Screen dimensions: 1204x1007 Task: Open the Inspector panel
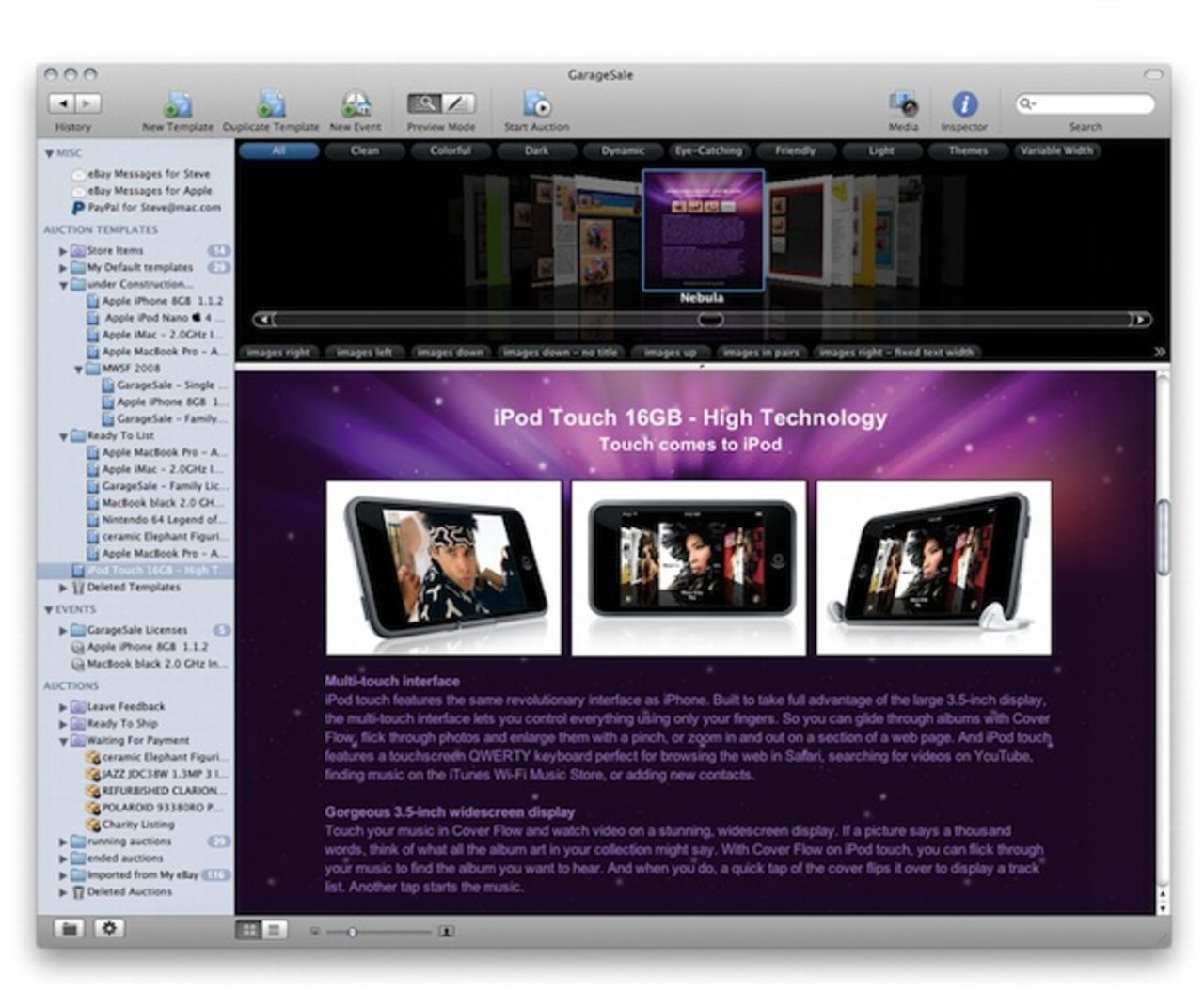(x=964, y=104)
